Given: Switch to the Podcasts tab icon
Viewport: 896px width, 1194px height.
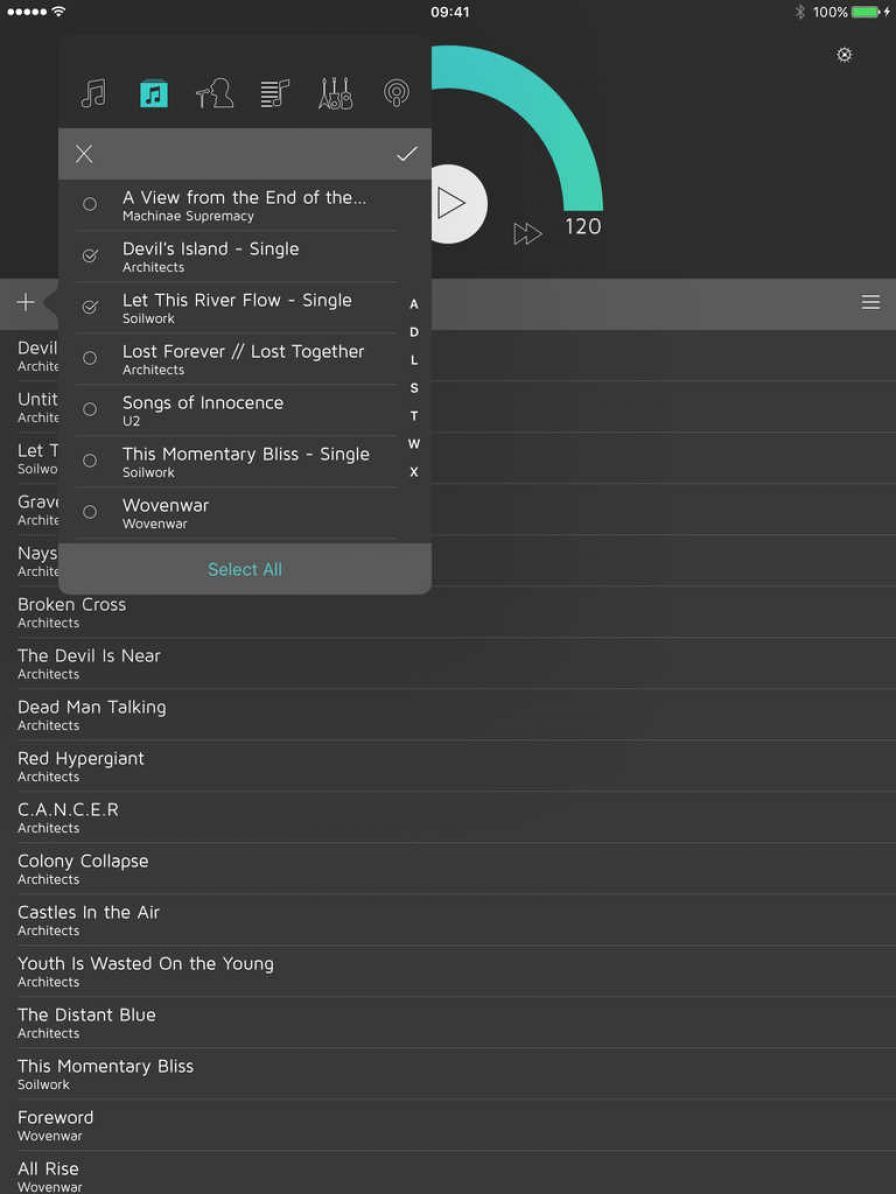Looking at the screenshot, I should (396, 94).
